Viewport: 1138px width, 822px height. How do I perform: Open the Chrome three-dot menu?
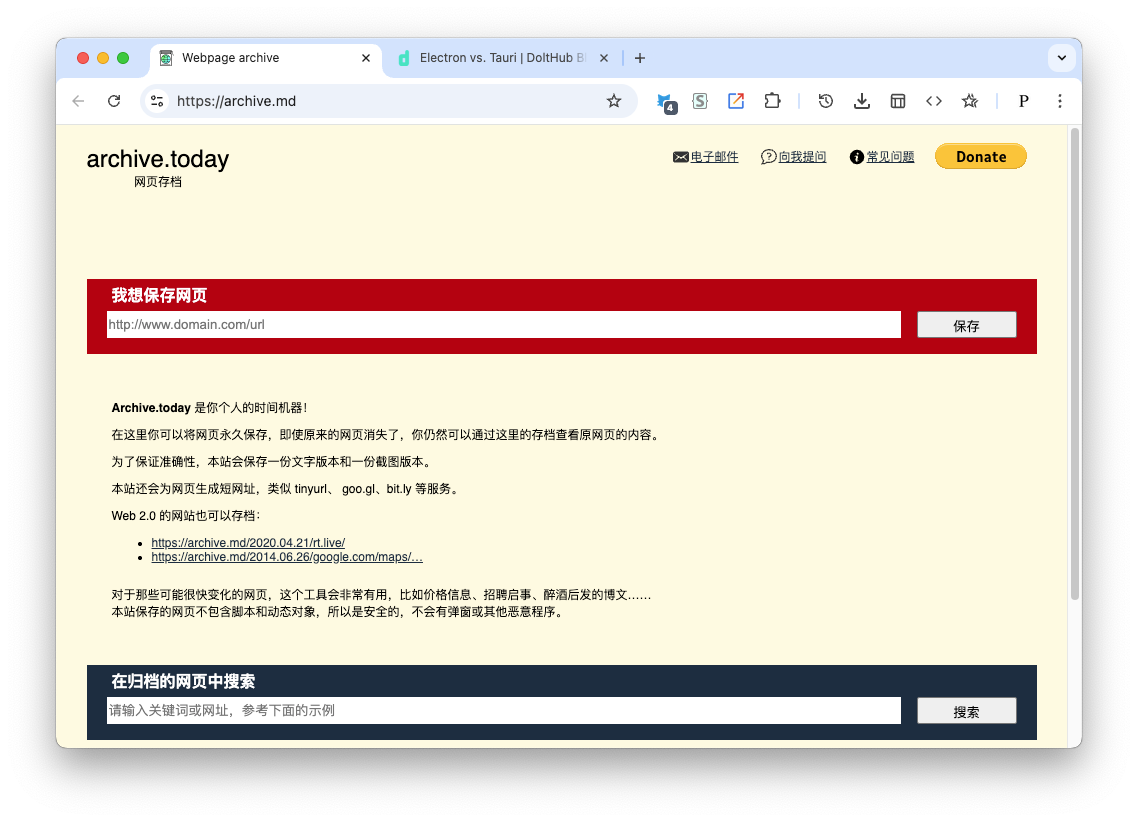coord(1060,101)
